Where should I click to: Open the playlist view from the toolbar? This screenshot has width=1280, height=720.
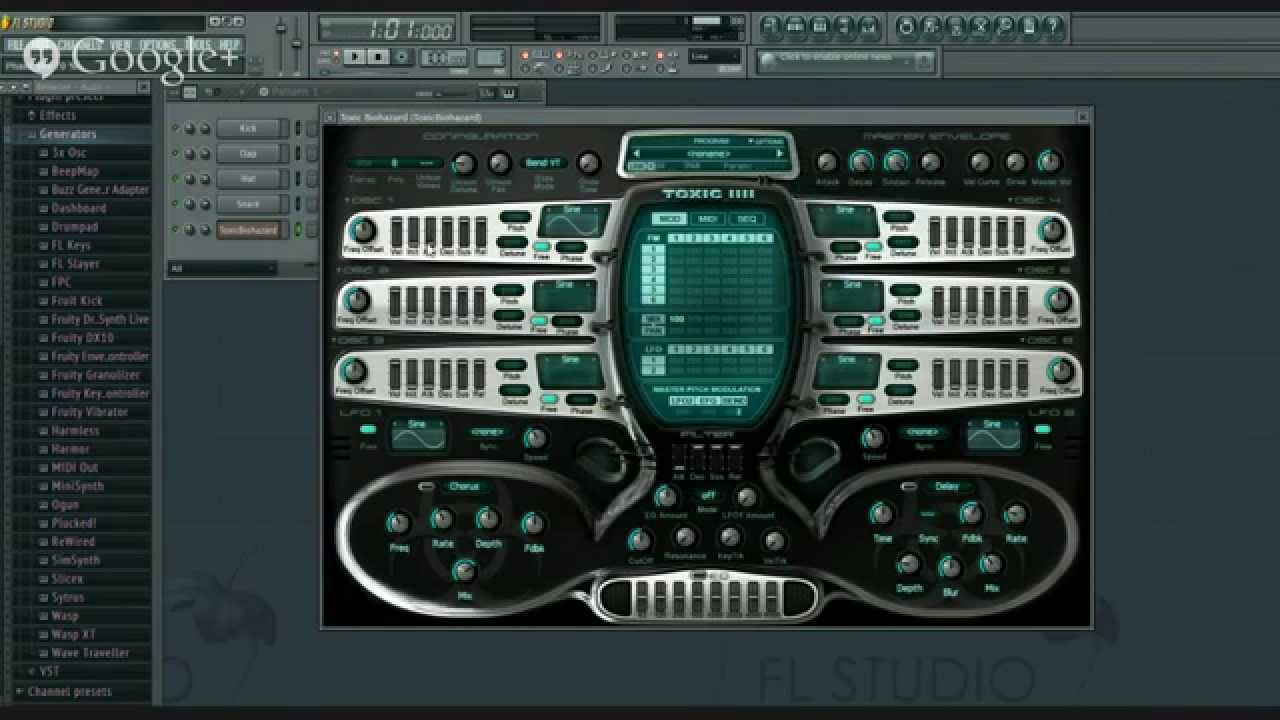click(772, 26)
